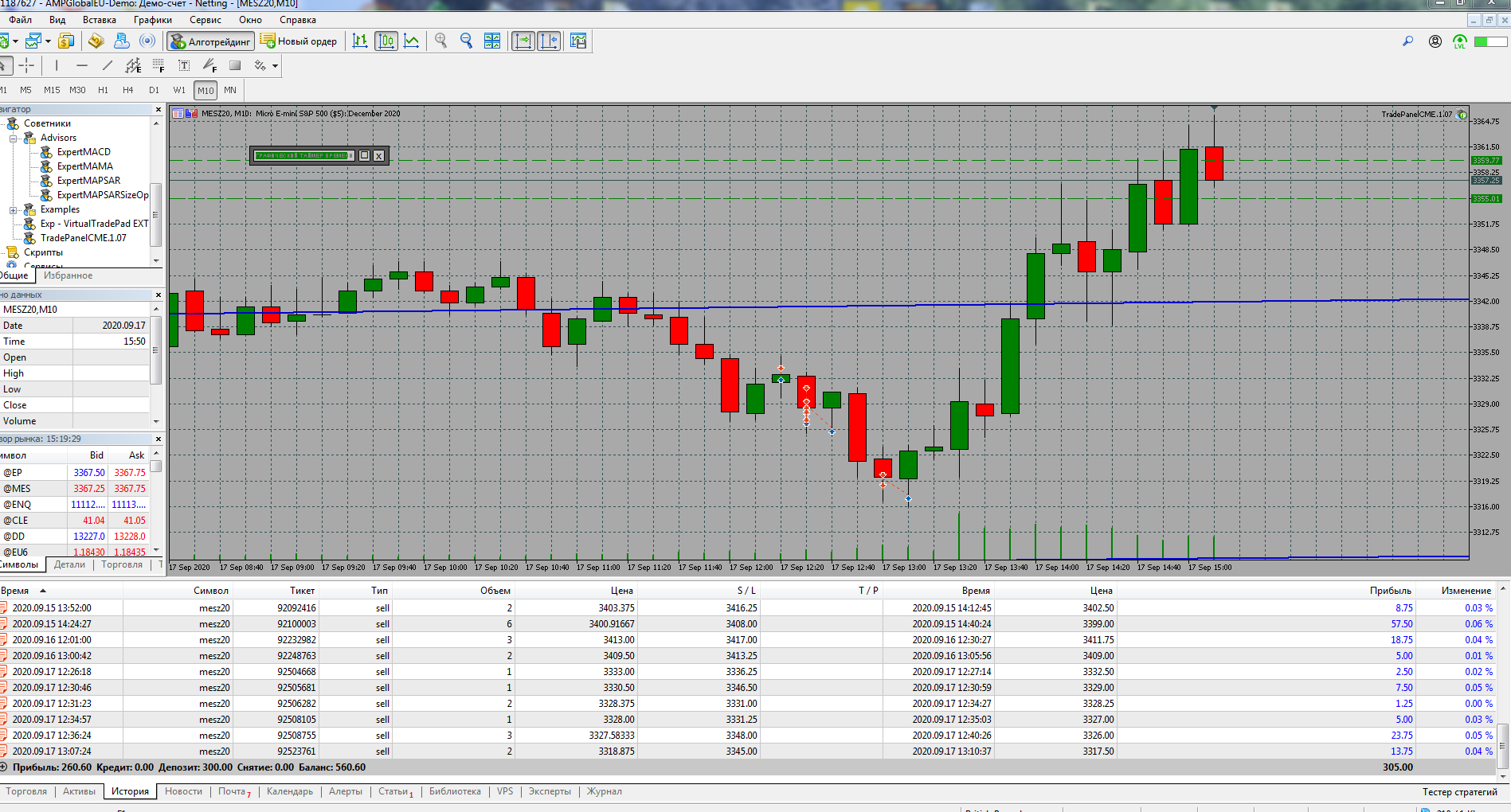
Task: Zoom out on the chart
Action: click(x=467, y=41)
